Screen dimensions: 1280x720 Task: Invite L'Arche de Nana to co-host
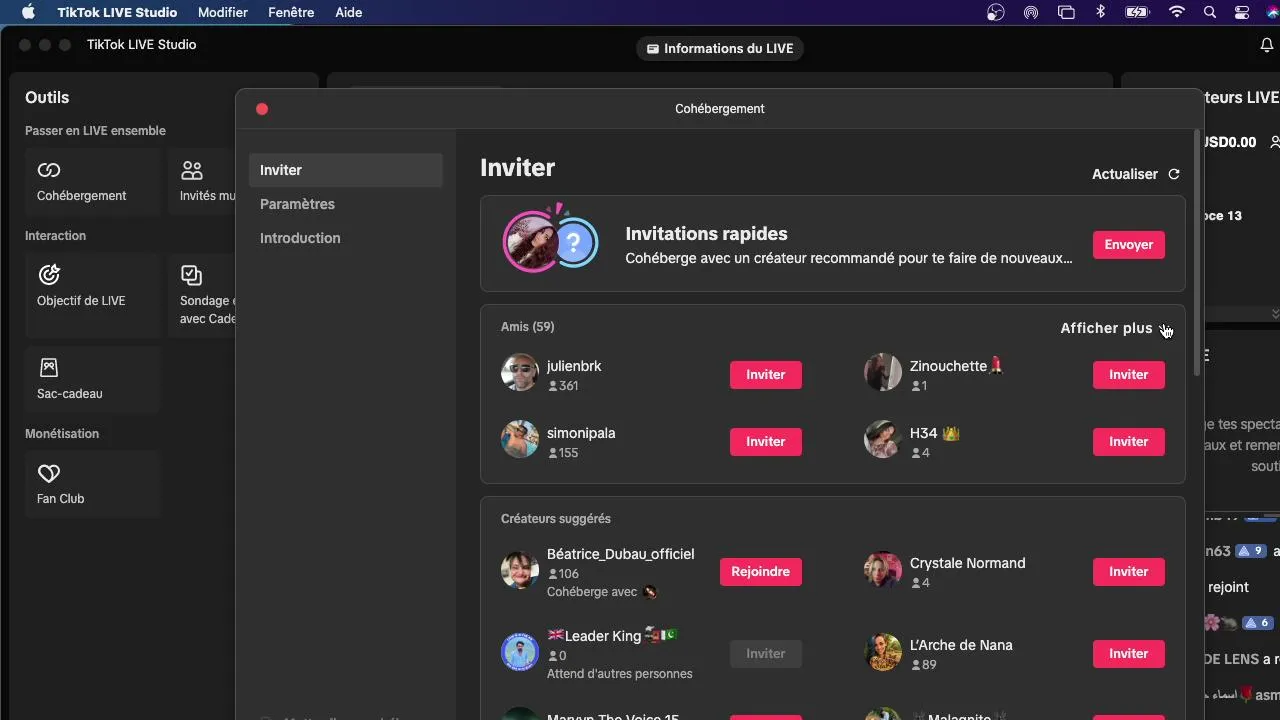coord(1128,653)
